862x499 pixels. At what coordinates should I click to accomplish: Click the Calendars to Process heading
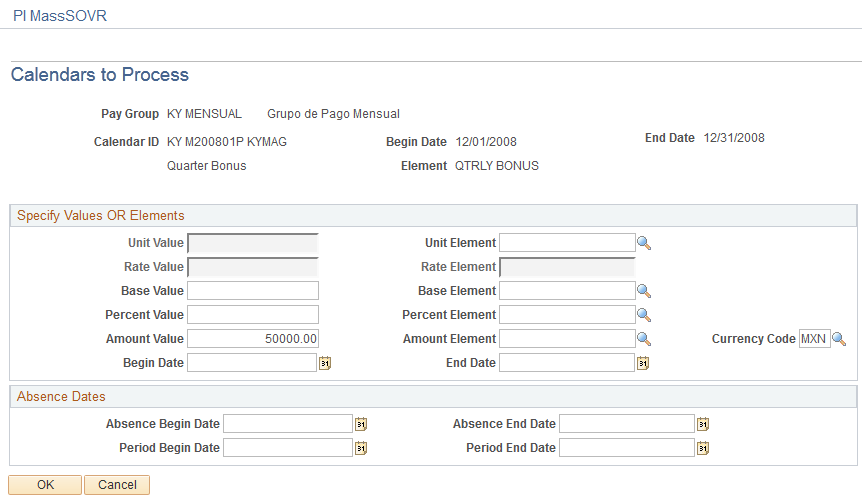click(100, 75)
